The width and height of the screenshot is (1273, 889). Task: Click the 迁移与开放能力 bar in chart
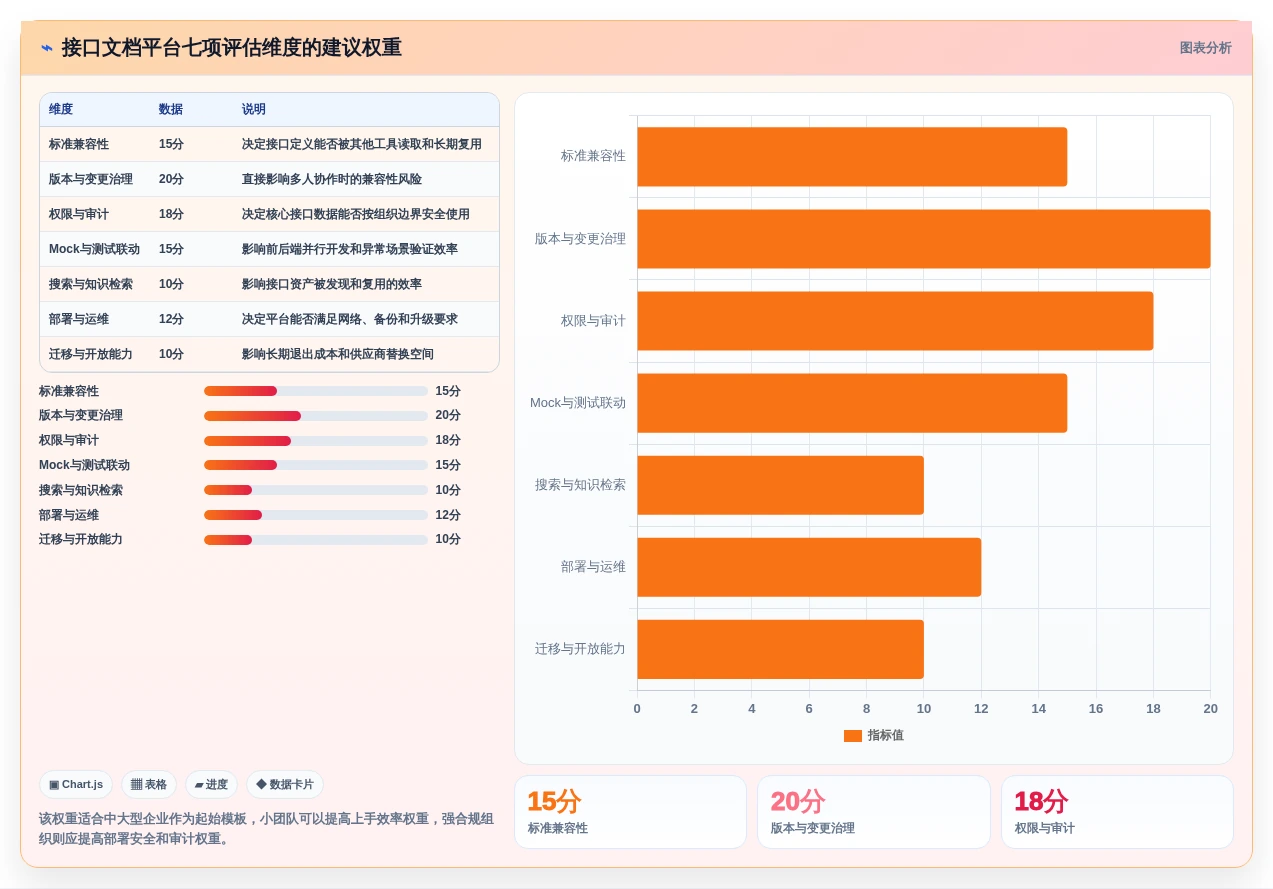[780, 649]
